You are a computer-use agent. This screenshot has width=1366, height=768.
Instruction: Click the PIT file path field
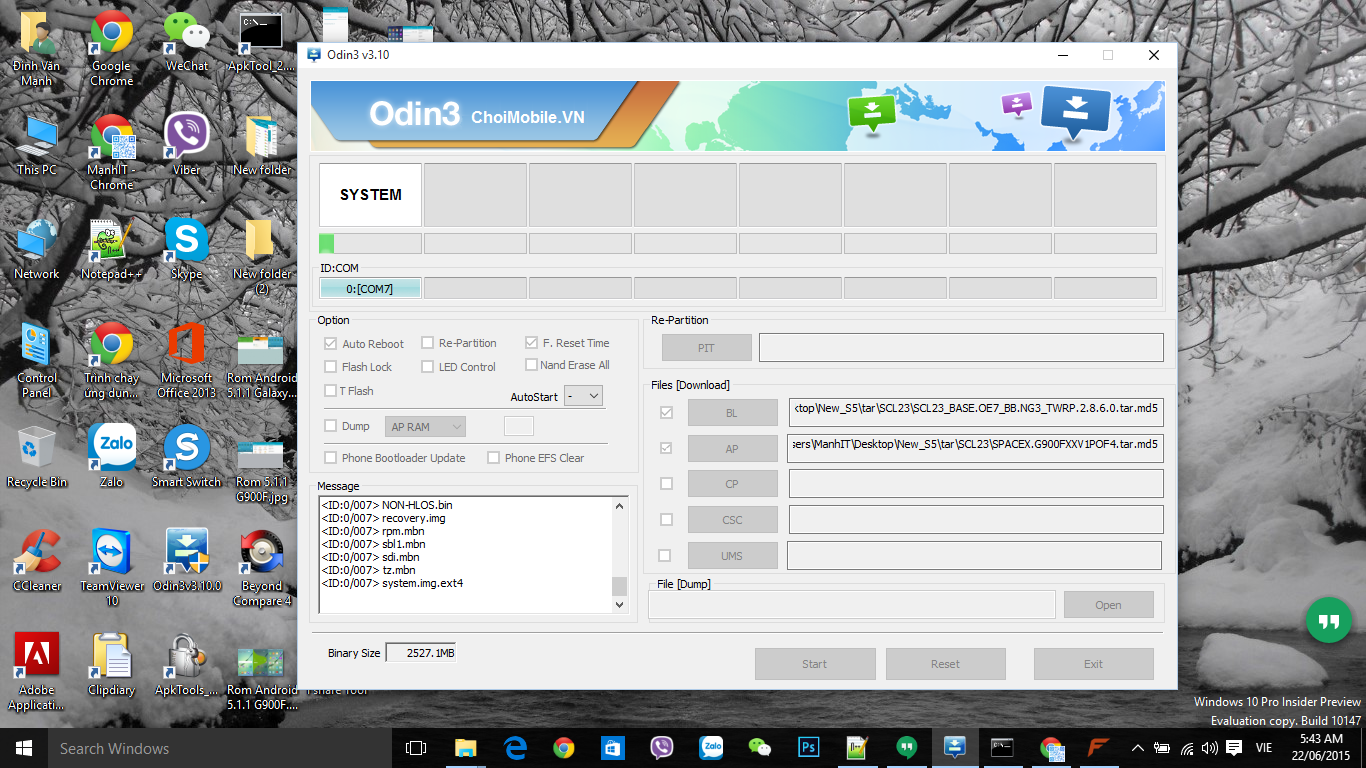point(961,347)
